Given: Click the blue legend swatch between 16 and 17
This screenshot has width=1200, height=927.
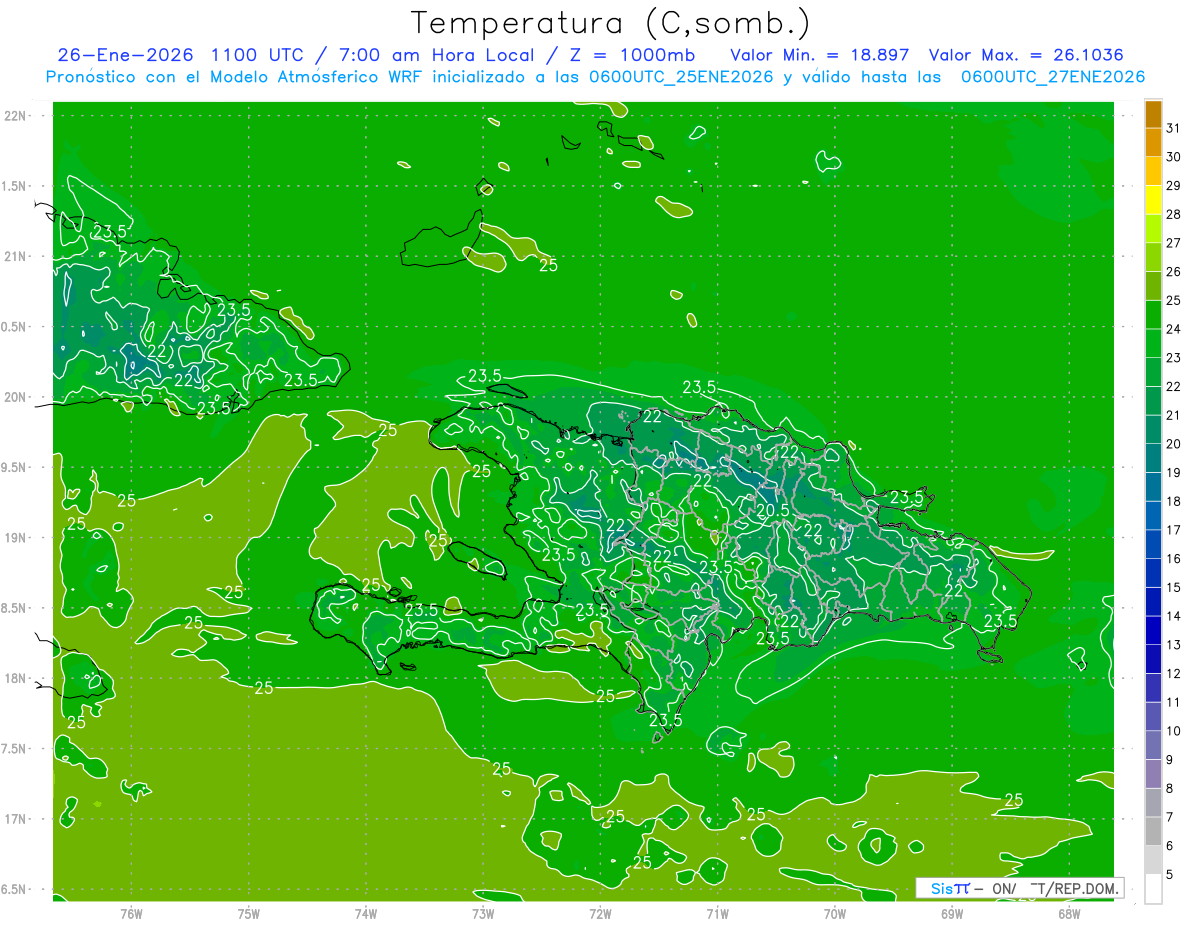Looking at the screenshot, I should (1153, 545).
